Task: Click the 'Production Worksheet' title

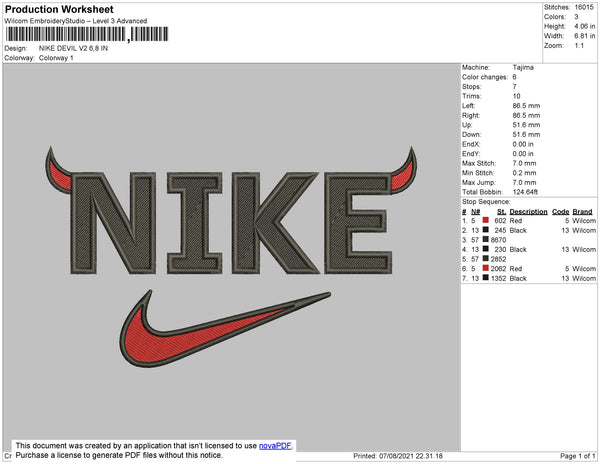Action: click(59, 9)
